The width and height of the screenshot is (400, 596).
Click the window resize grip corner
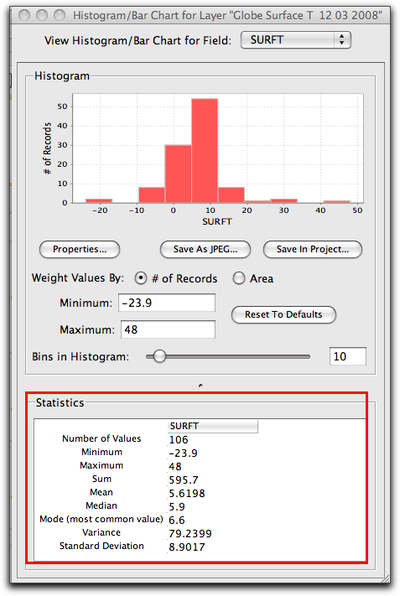(x=385, y=579)
